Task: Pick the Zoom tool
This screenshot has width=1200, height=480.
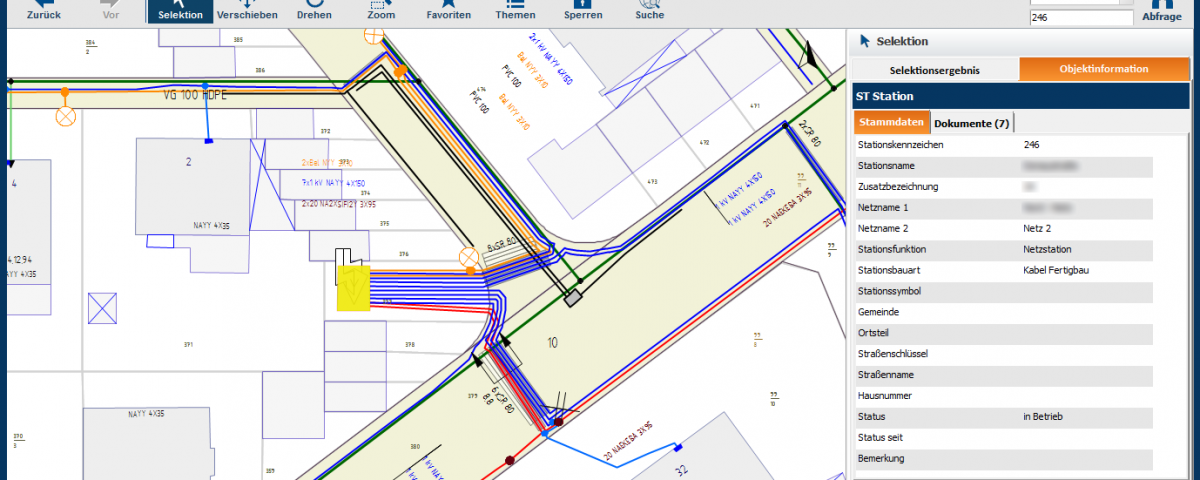Action: click(380, 10)
